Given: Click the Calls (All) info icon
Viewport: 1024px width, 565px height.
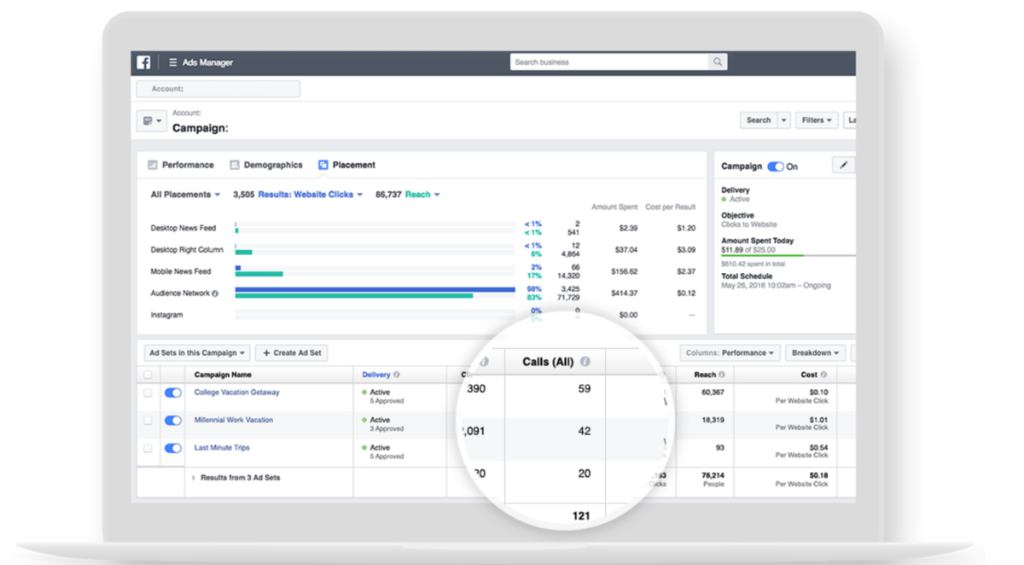Looking at the screenshot, I should [585, 361].
